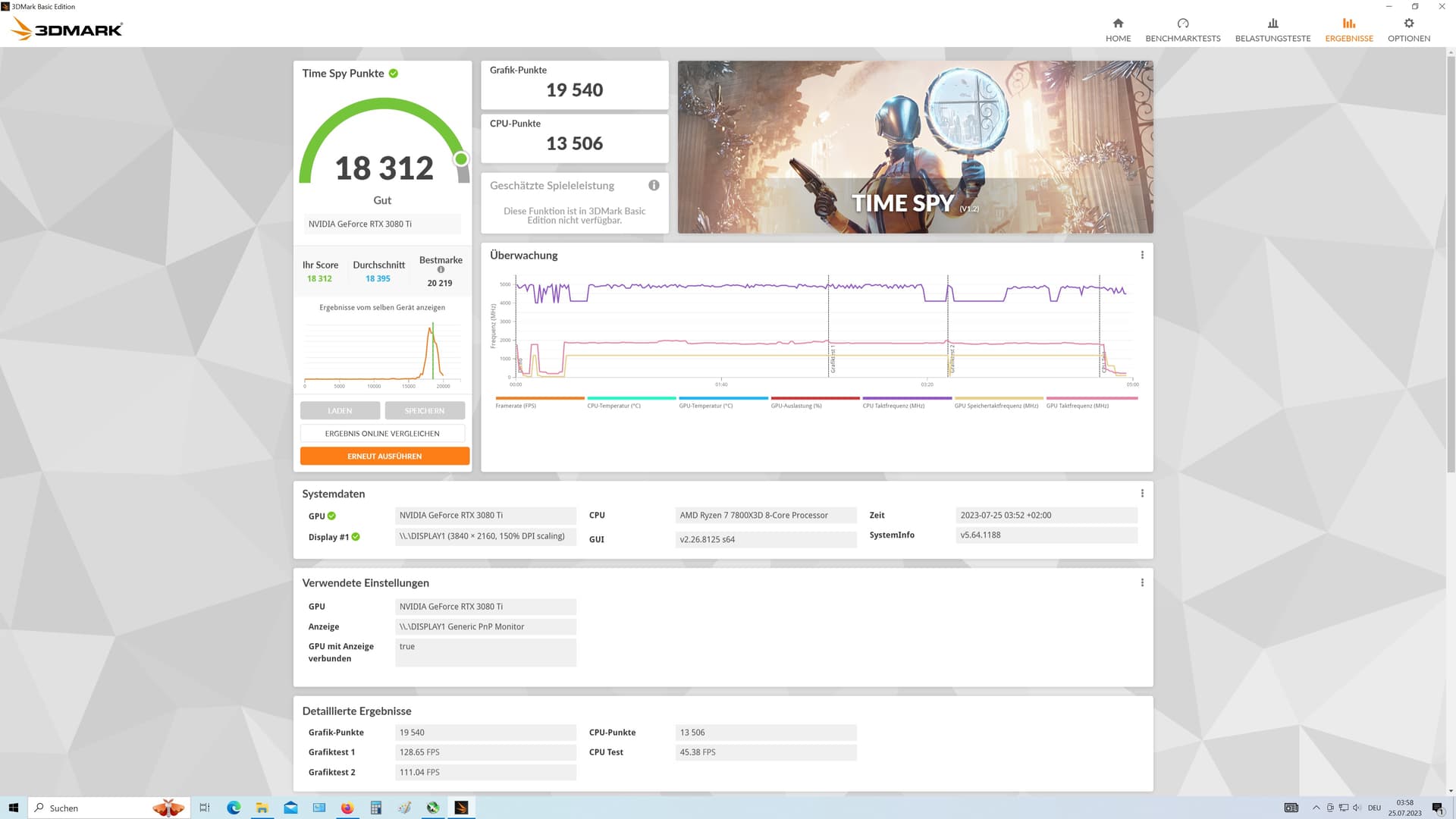
Task: Open Verwendete Einstellungen three-dot menu
Action: click(1142, 582)
